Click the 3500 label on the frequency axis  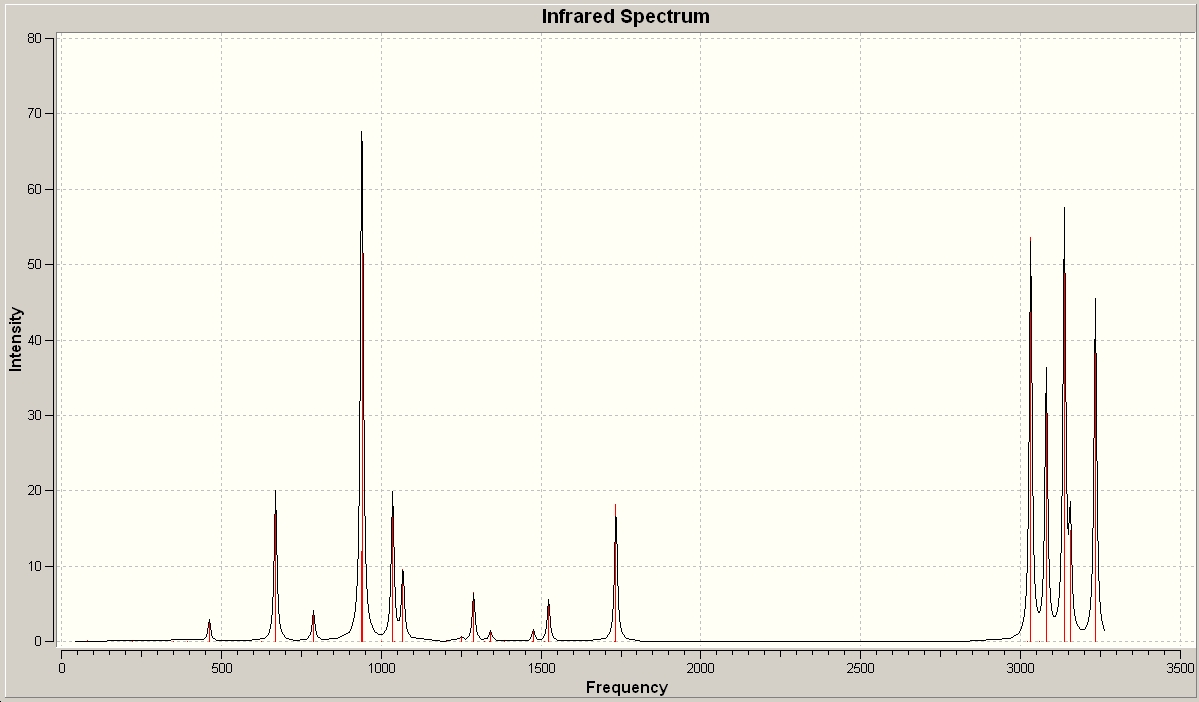click(x=1180, y=668)
